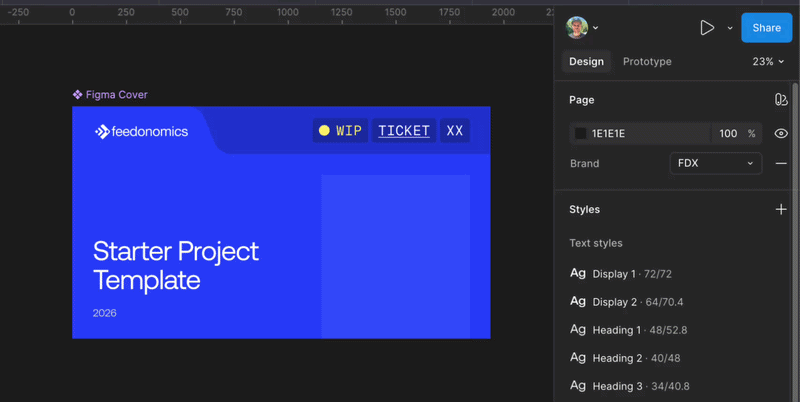
Task: Click the Brand label in Page section
Action: coord(585,164)
